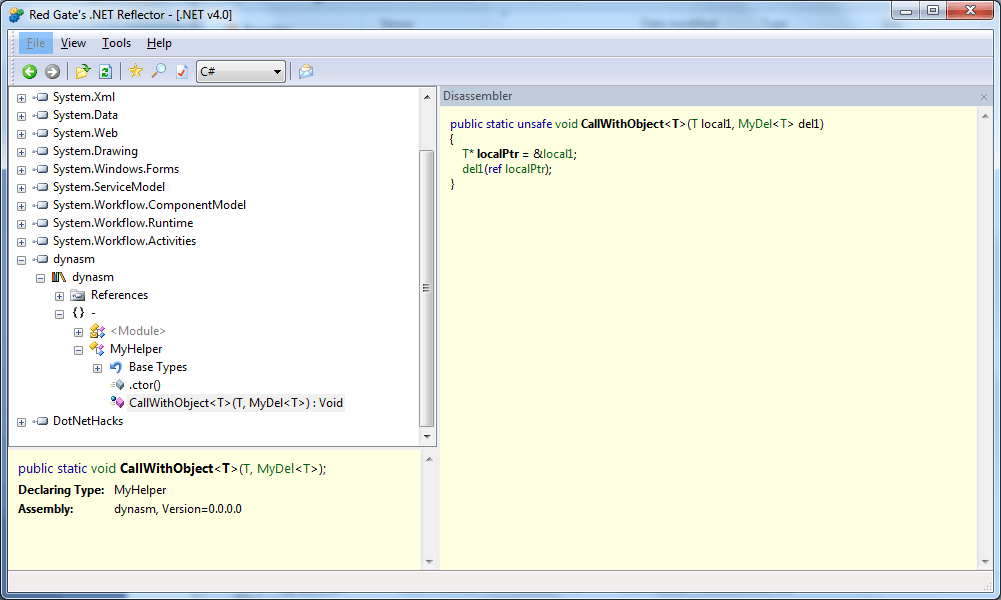Collapse the dynasm module node
This screenshot has width=1001, height=600.
[x=41, y=278]
